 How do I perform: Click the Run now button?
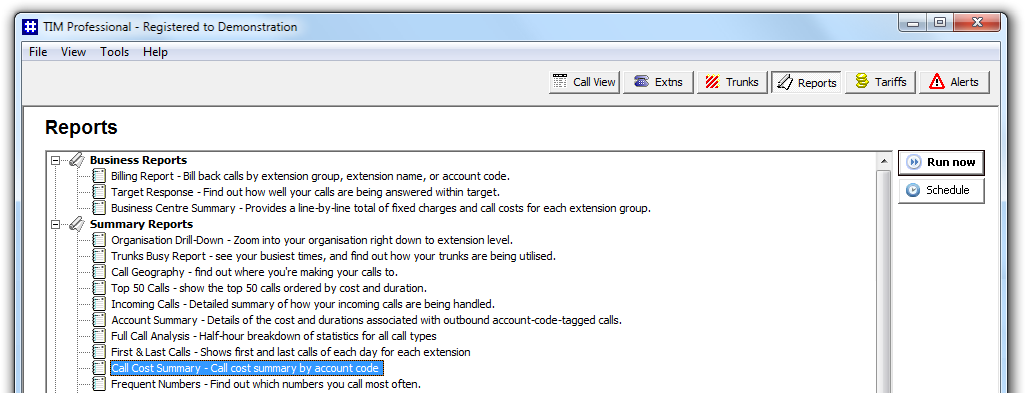click(x=941, y=163)
